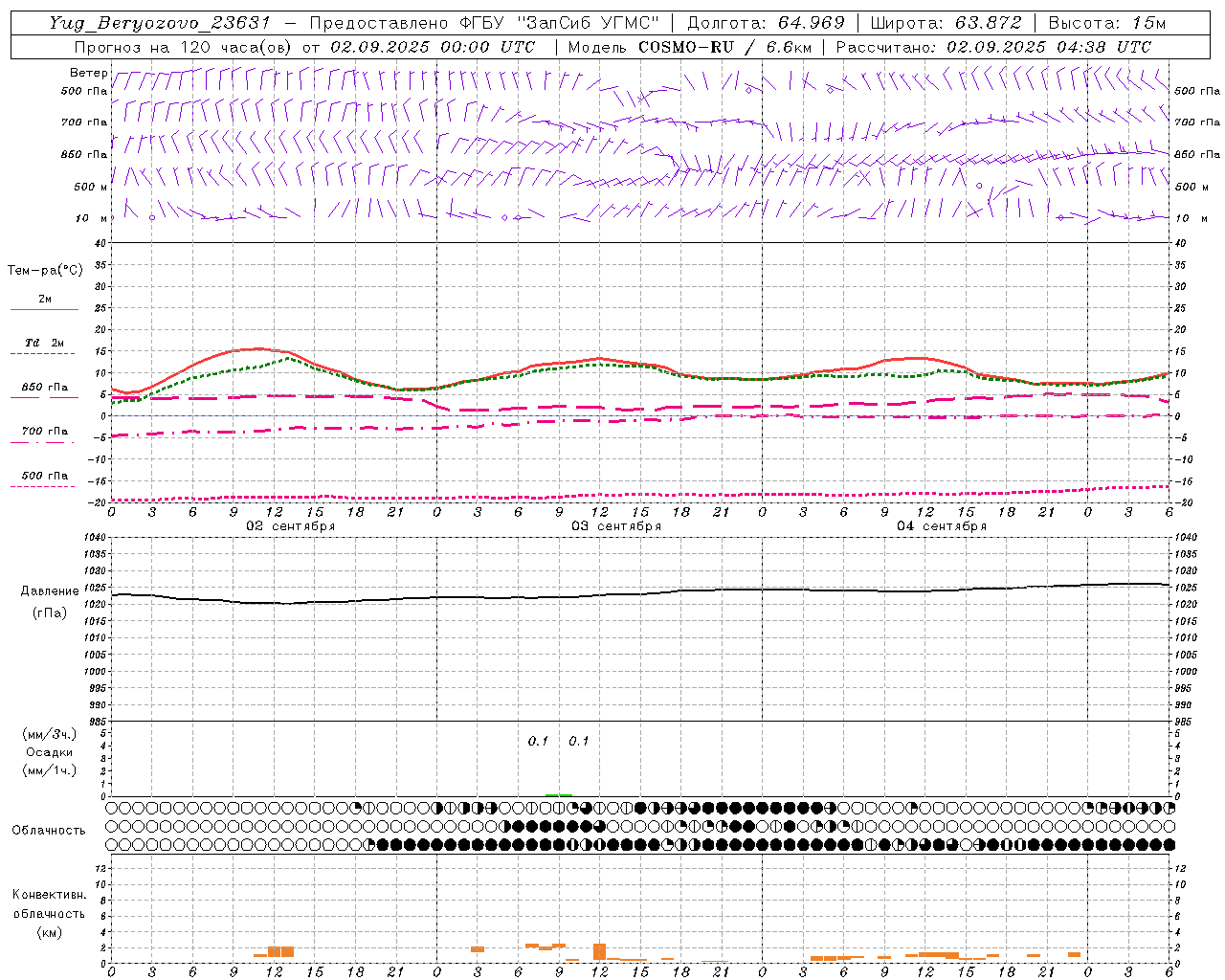This screenshot has width=1225, height=980.
Task: Select the Осадки precipitation label
Action: [49, 752]
